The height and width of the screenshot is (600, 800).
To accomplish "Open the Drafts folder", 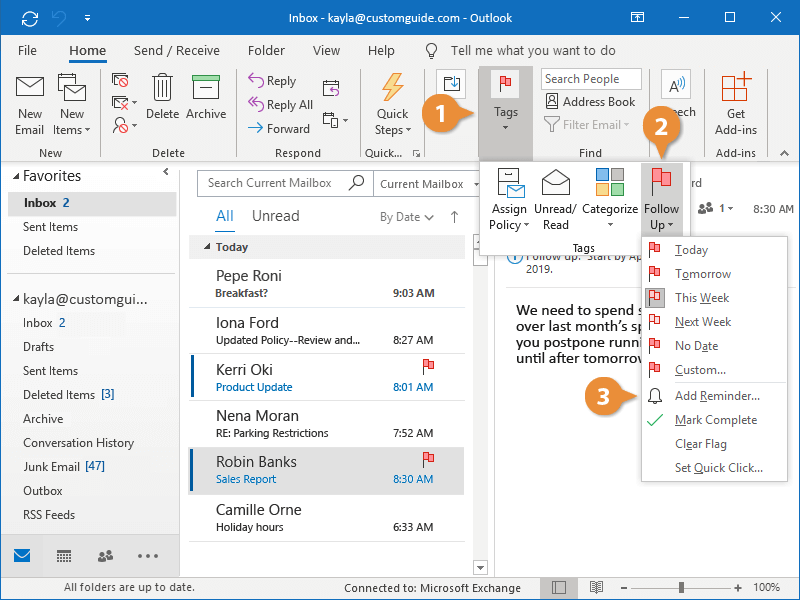I will [x=38, y=347].
